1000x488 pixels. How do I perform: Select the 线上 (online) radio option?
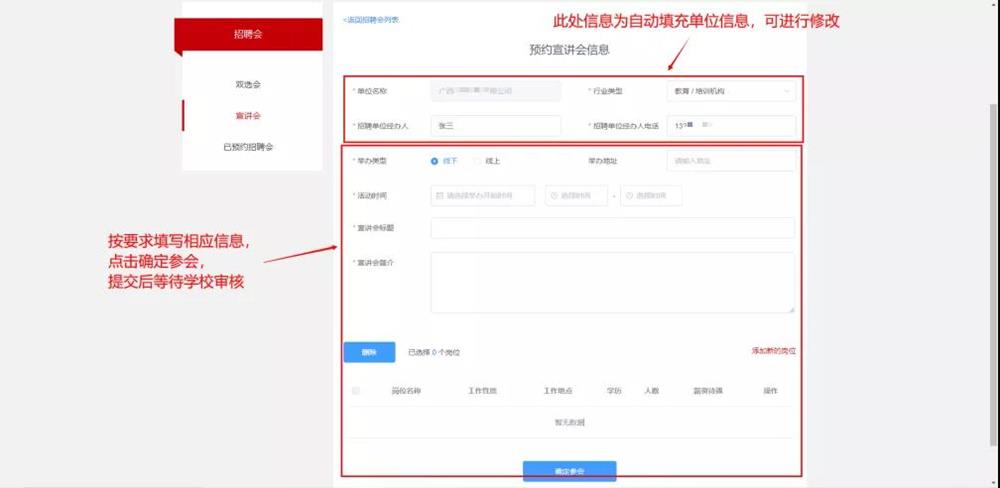tap(477, 160)
